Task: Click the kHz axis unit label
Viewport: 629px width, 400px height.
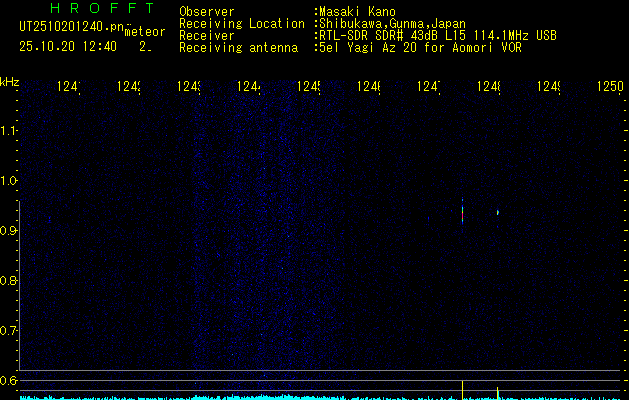Action: point(9,82)
